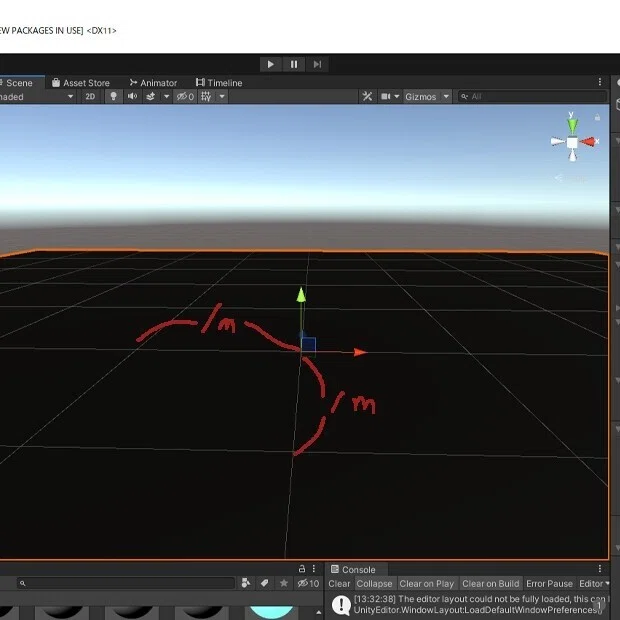Toggle hidden objects visibility showing 0
620x620 pixels.
[x=185, y=96]
